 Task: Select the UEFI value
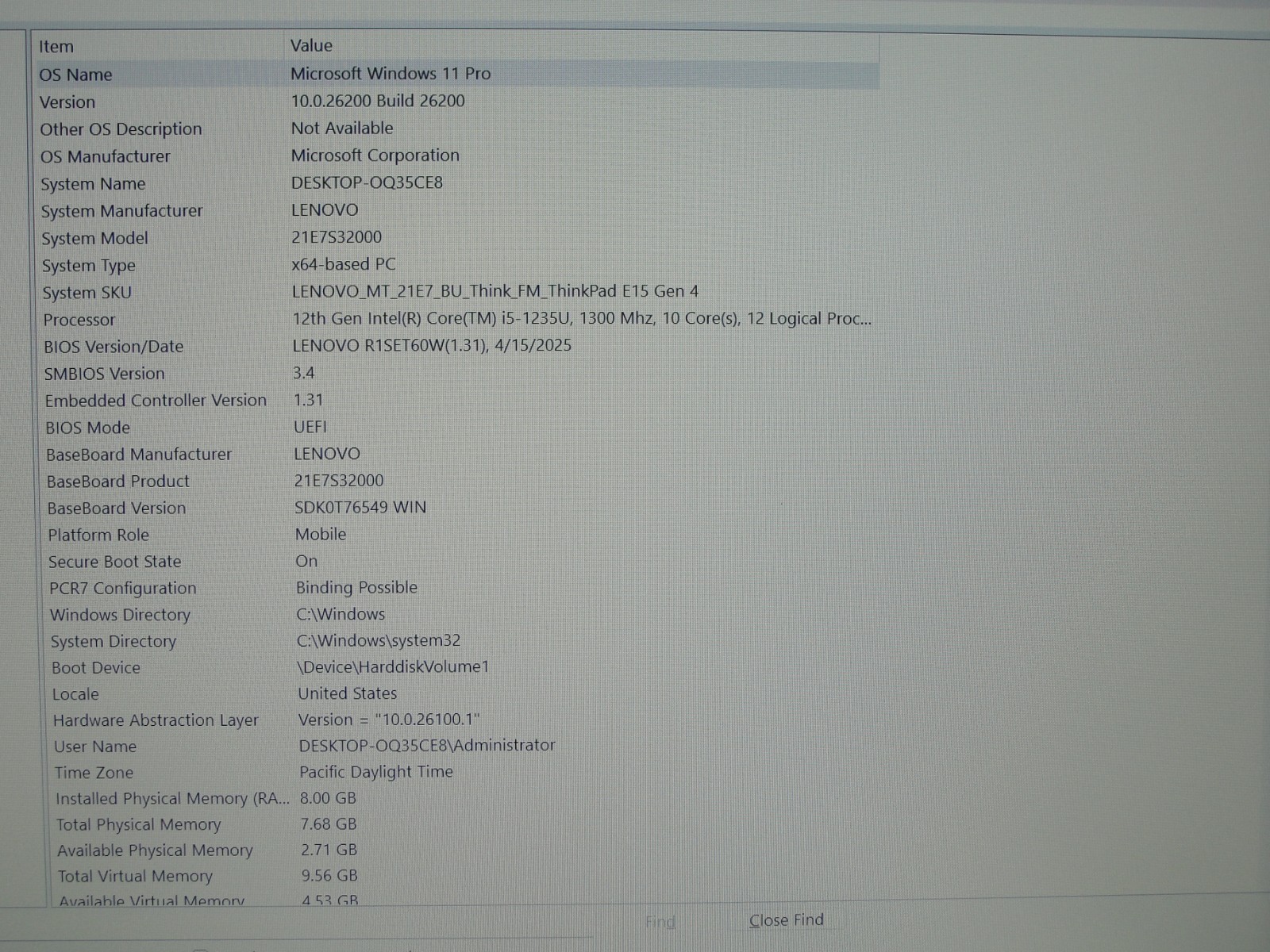(310, 427)
